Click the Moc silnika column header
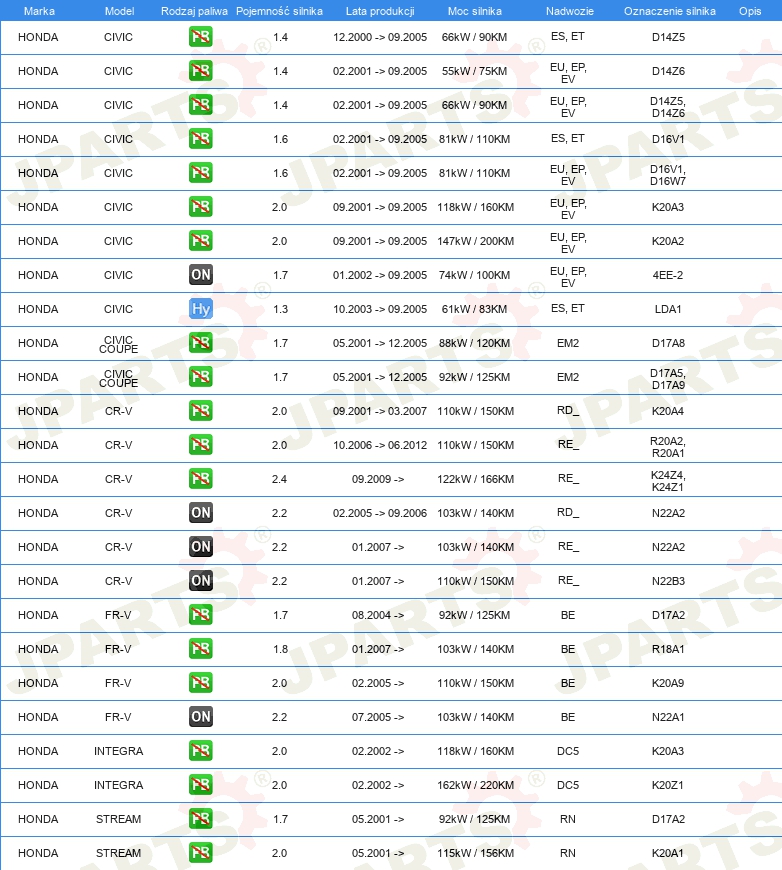Screen dimensions: 782x870 (x=475, y=11)
